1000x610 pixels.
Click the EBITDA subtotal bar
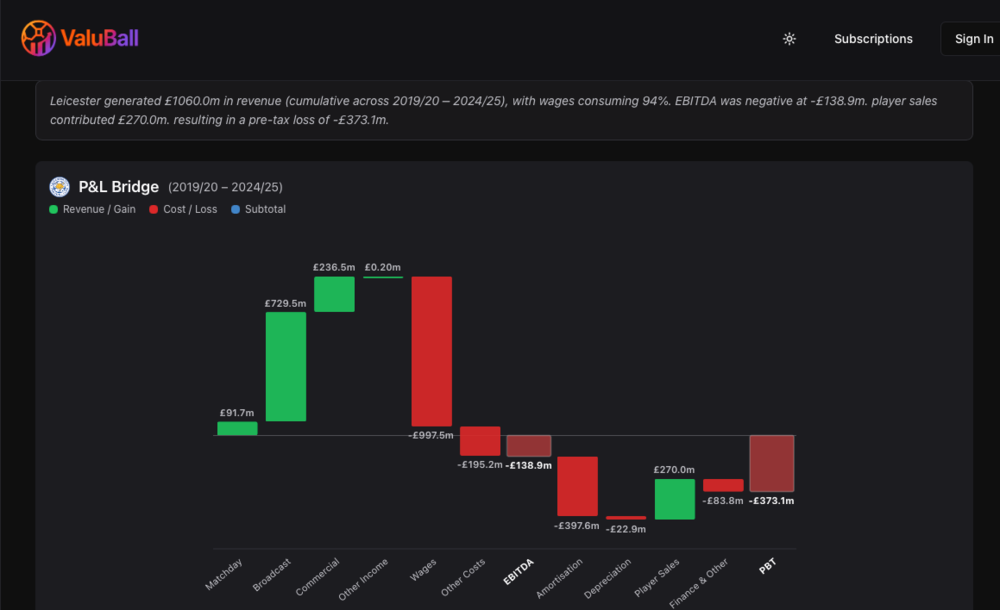529,445
